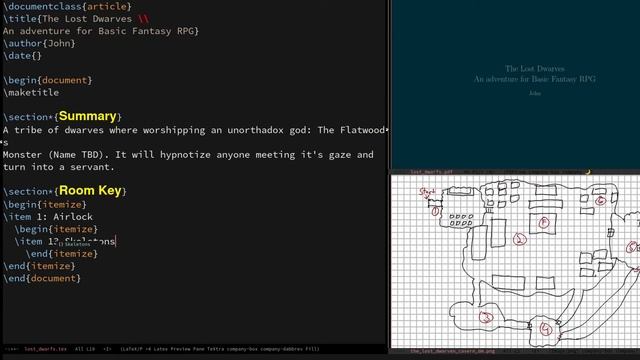Click circled room number 1 on map
Image resolution: width=640 pixels, height=360 pixels.
point(435,211)
